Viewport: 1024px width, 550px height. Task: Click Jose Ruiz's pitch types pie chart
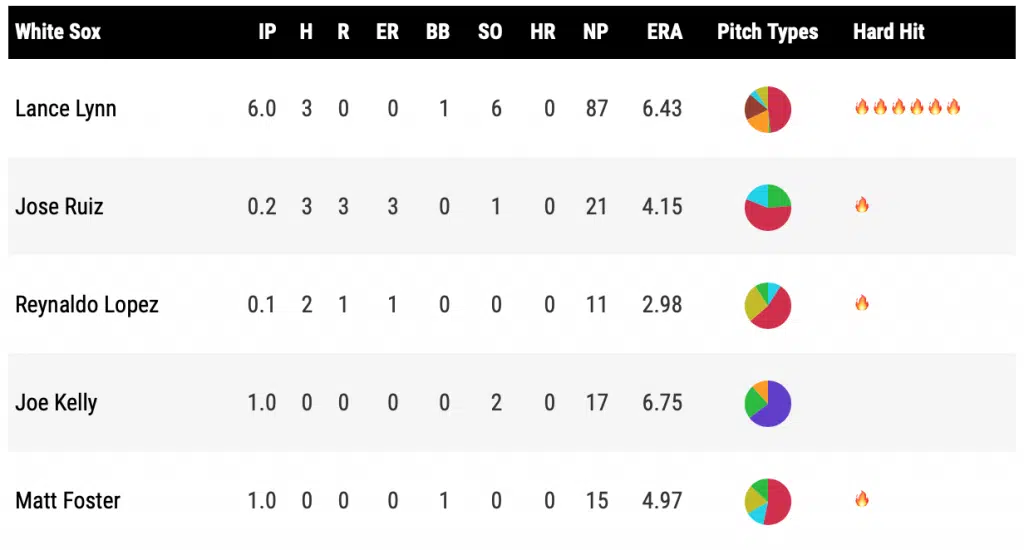(768, 207)
